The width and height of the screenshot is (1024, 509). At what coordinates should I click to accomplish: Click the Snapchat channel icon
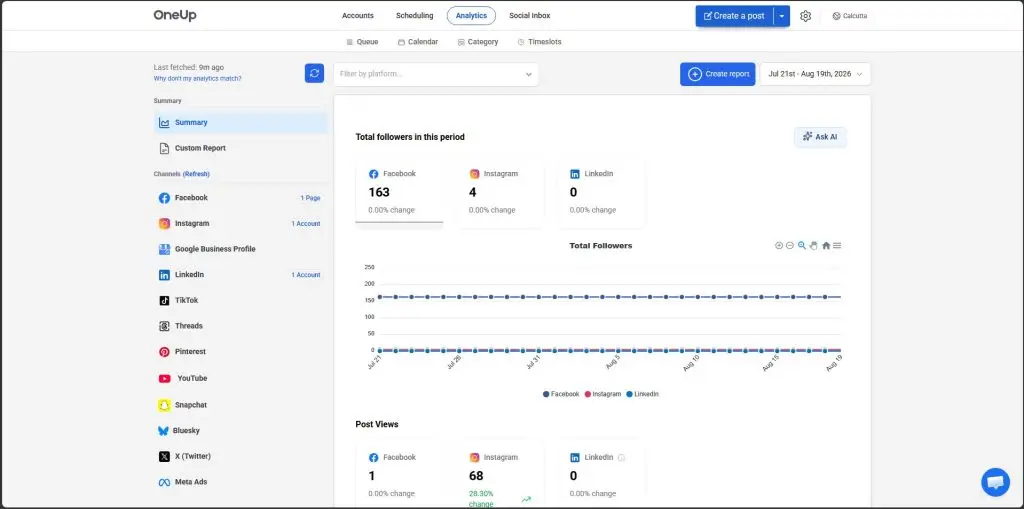click(x=165, y=405)
